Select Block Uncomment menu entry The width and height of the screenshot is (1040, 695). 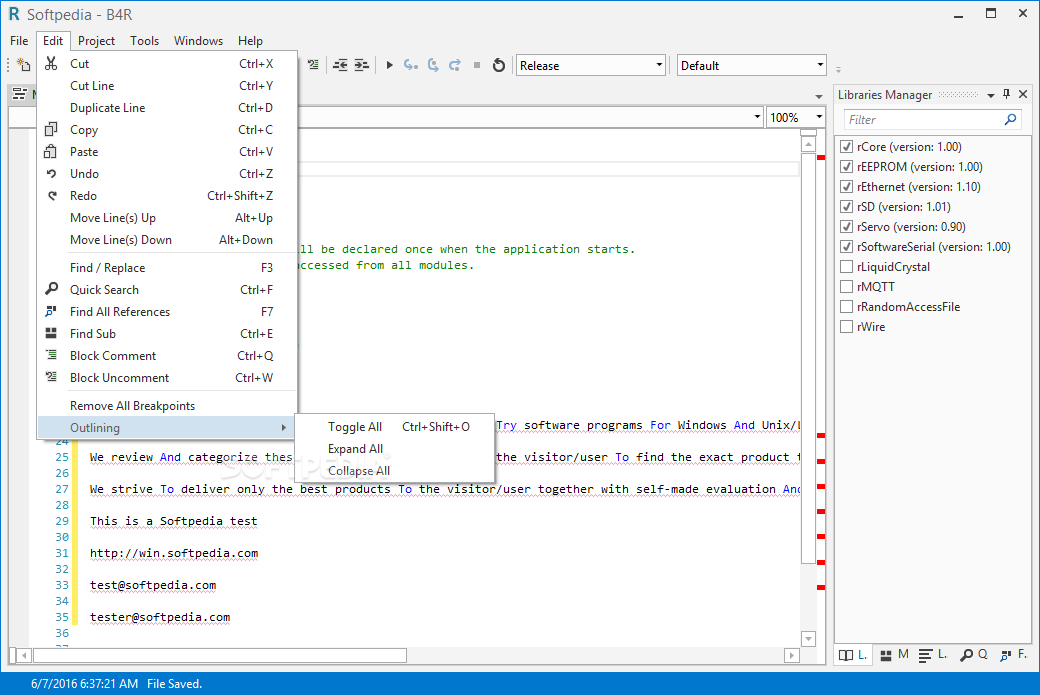[167, 377]
